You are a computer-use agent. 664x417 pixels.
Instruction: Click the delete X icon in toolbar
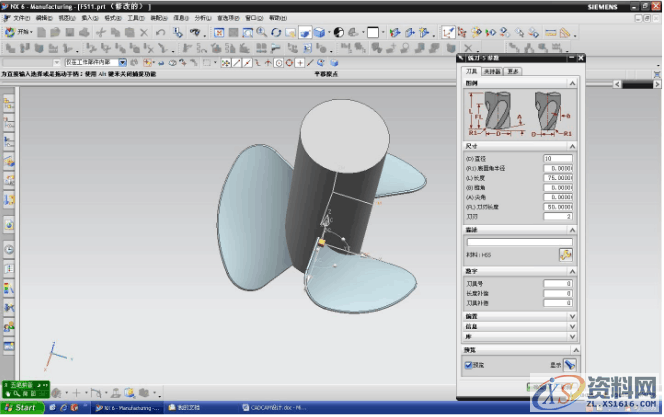pyautogui.click(x=145, y=32)
